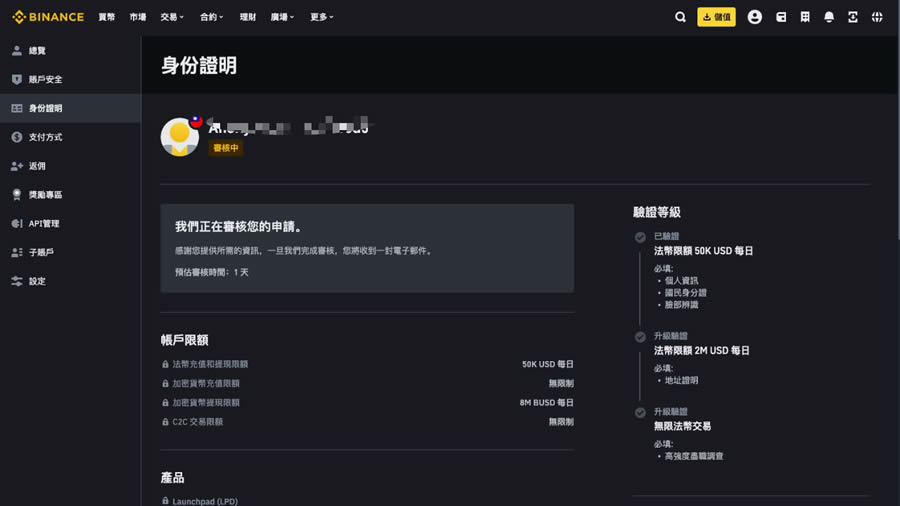Viewport: 900px width, 506px height.
Task: Click the yellow 儲值 deposit button
Action: pyautogui.click(x=716, y=17)
